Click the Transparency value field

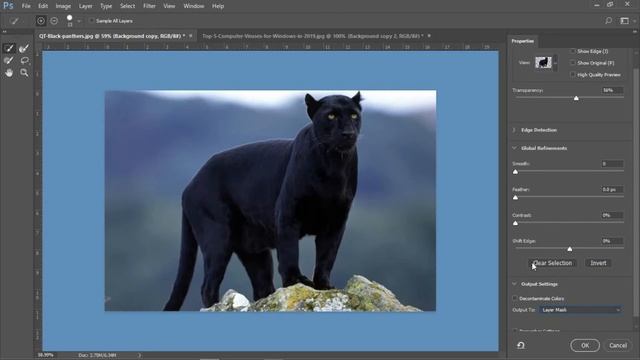click(612, 90)
